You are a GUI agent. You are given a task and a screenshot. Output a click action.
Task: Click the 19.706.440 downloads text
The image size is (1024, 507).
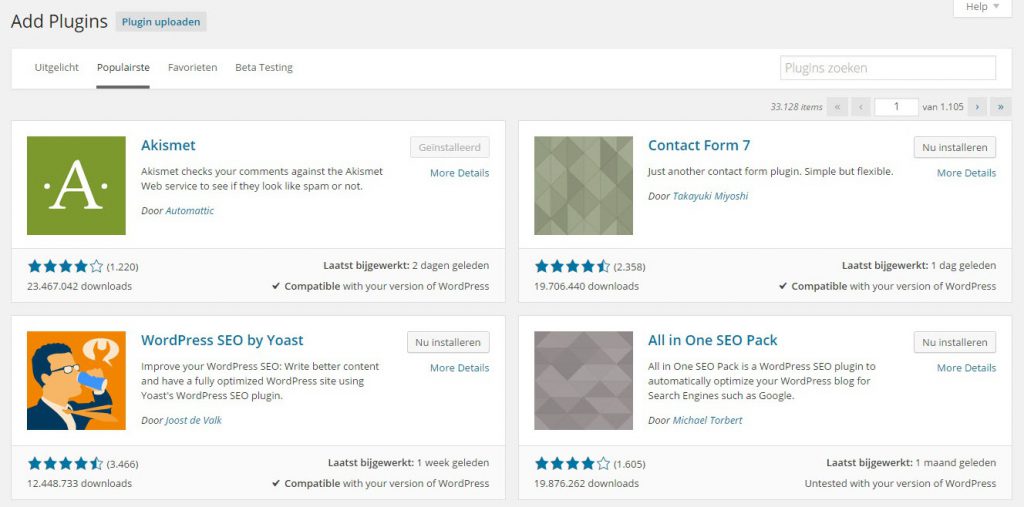pos(586,286)
